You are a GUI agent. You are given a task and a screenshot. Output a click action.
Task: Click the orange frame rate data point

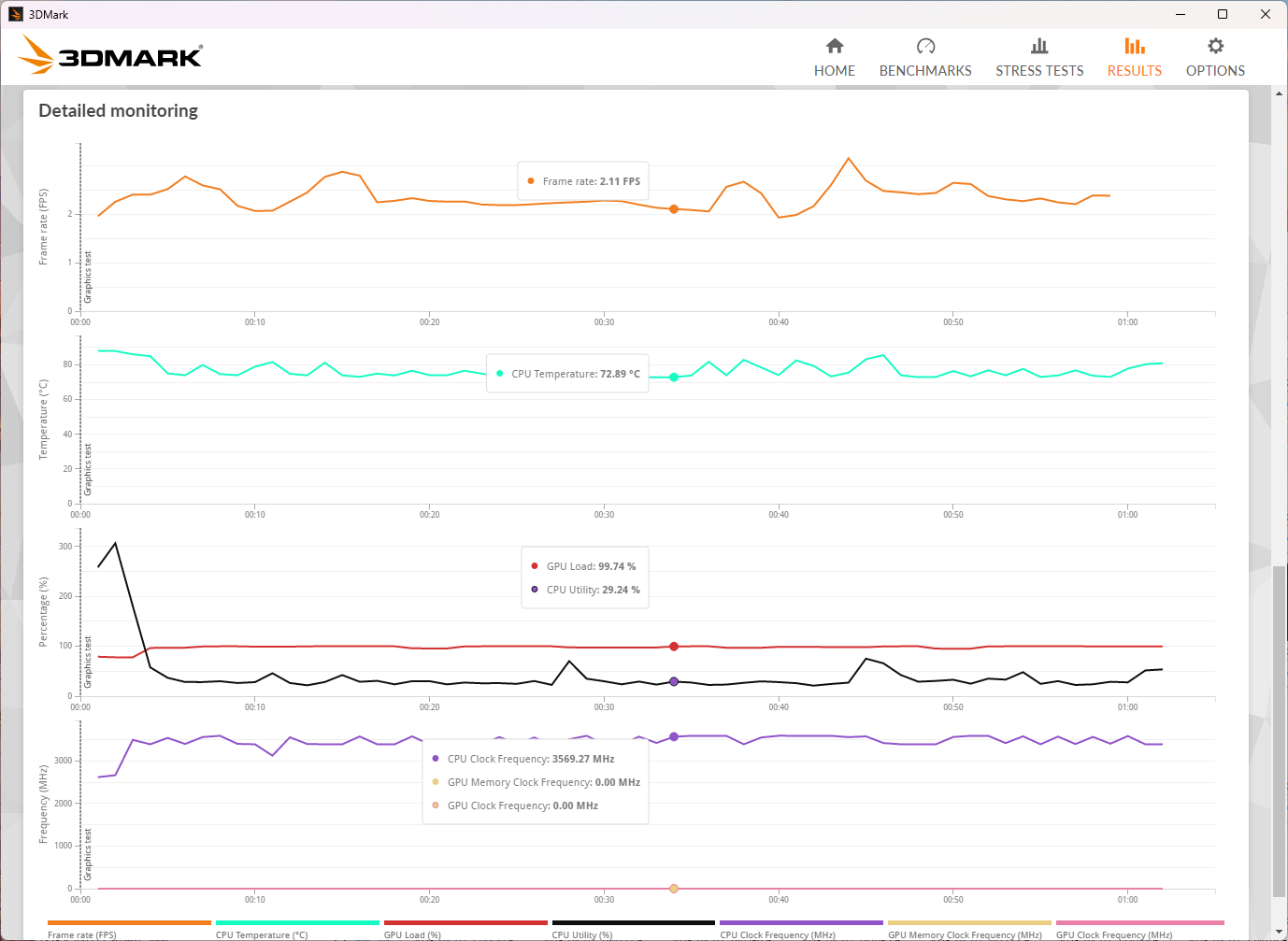[x=674, y=209]
